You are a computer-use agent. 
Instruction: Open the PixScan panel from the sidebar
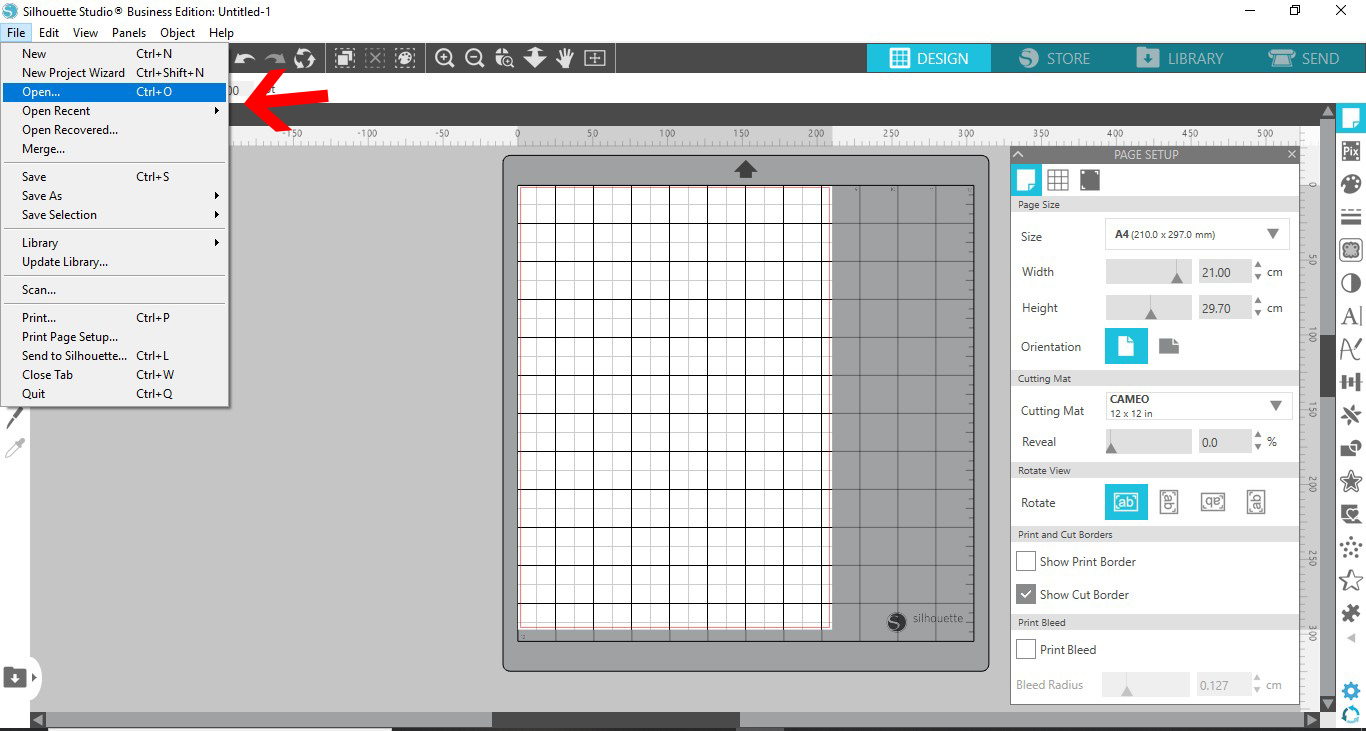click(1351, 151)
